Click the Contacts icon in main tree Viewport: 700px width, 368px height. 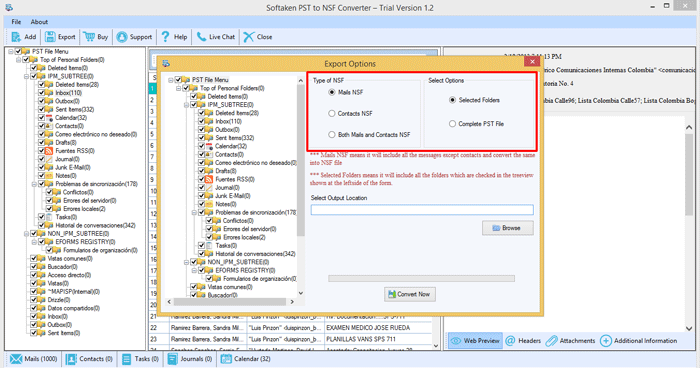pyautogui.click(x=49, y=126)
